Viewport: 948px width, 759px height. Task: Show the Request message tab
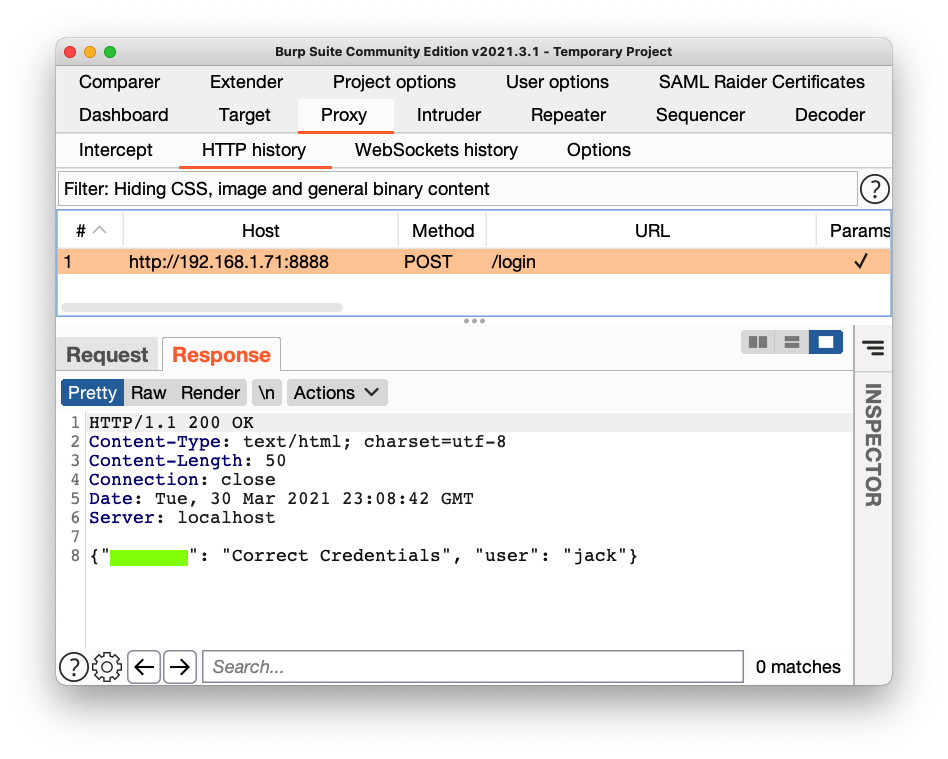click(x=107, y=355)
